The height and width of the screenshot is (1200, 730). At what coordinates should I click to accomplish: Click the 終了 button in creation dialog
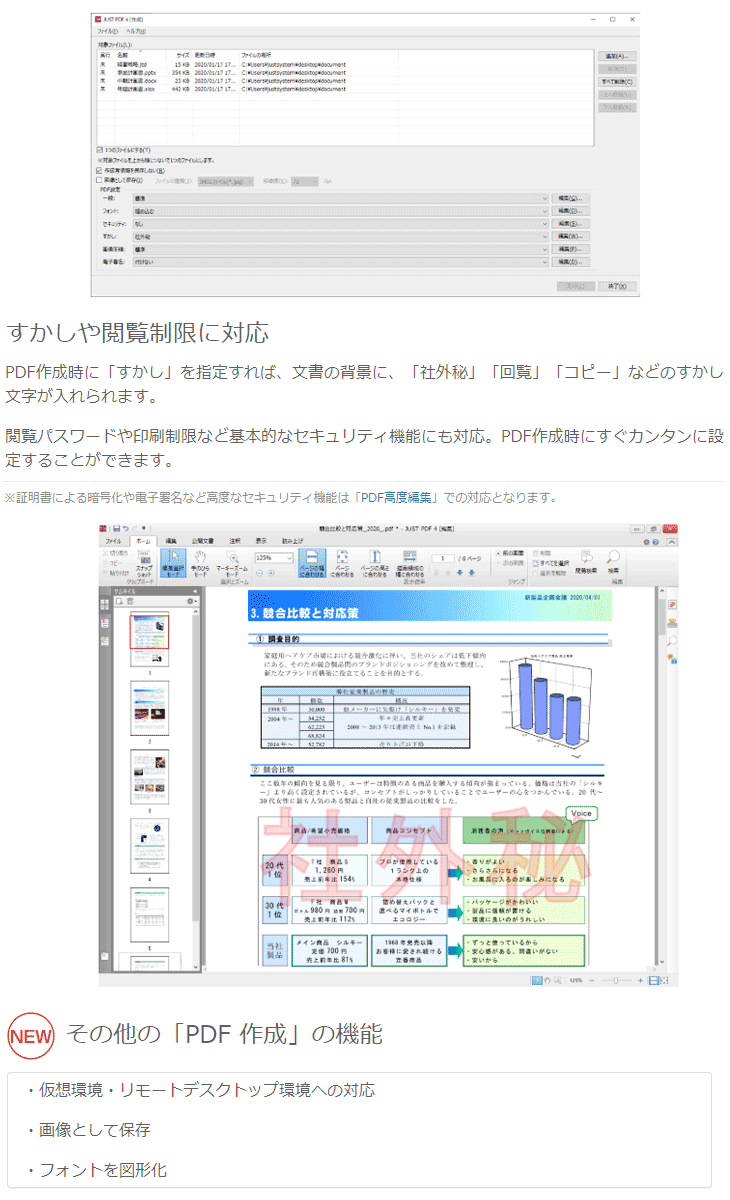(616, 286)
